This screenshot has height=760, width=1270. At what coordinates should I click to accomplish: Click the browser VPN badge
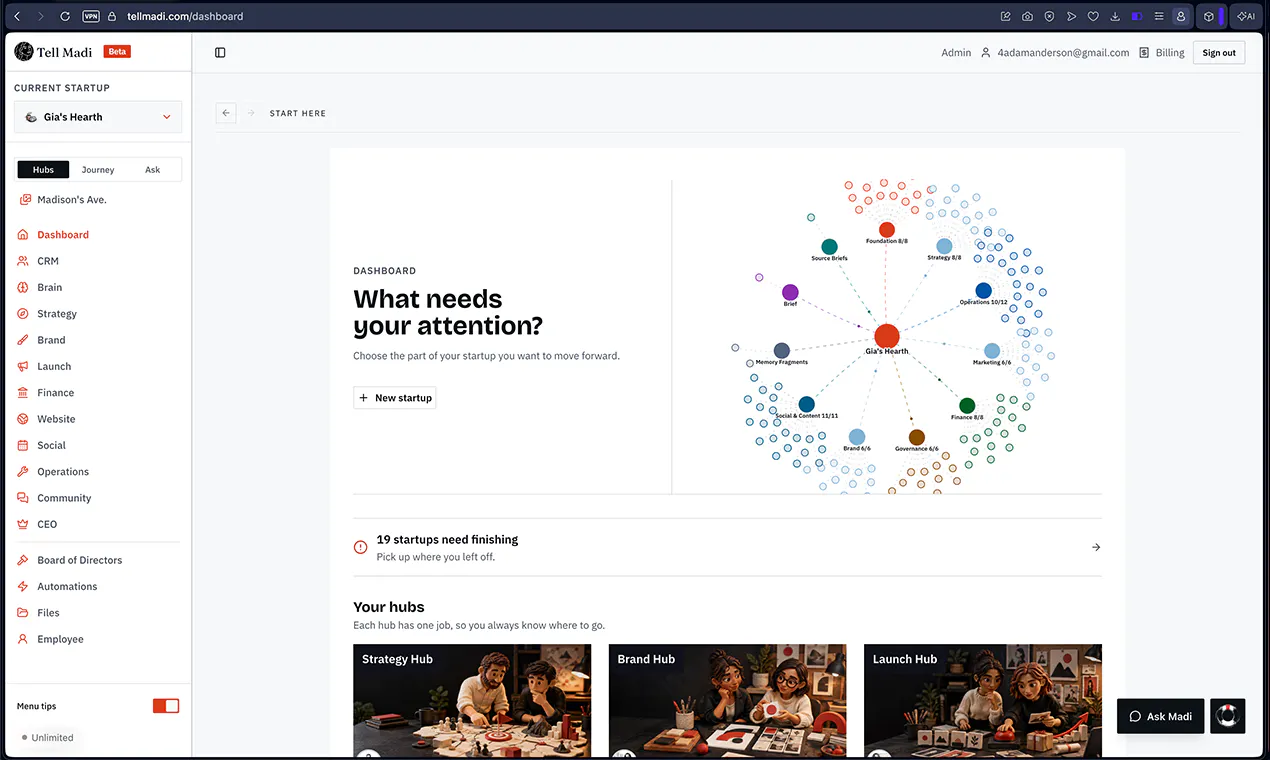(91, 16)
